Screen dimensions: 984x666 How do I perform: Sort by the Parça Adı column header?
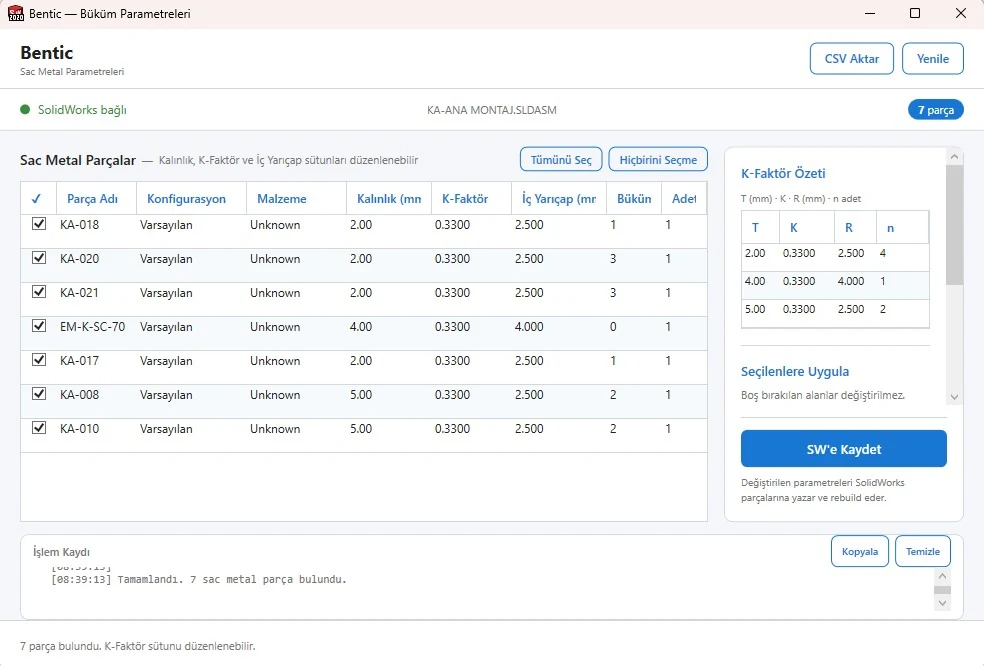[x=96, y=198]
